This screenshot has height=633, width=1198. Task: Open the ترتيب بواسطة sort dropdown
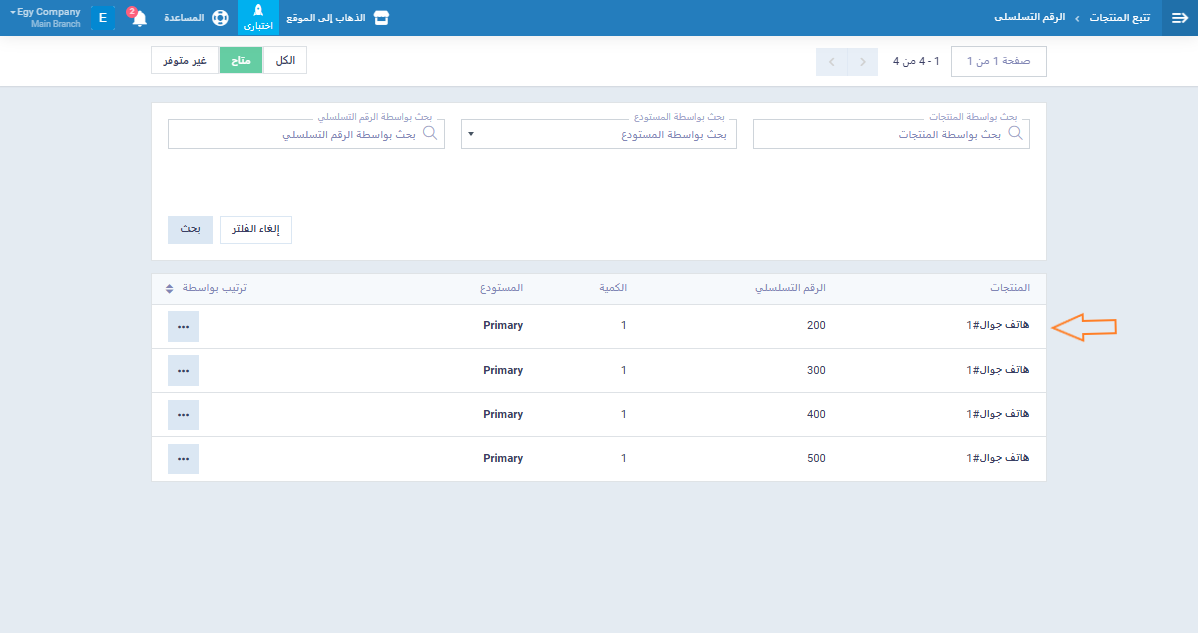207,288
